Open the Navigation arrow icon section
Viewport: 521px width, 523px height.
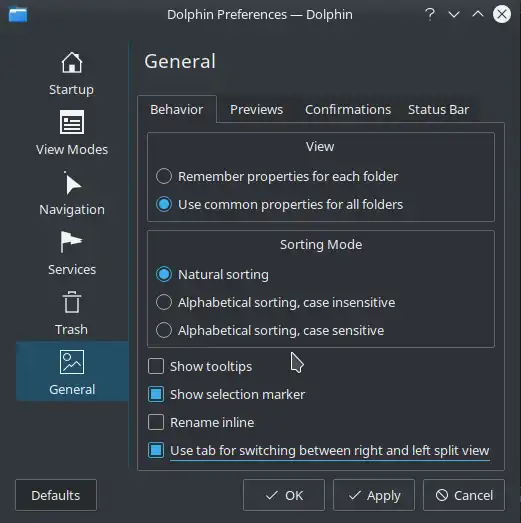pyautogui.click(x=72, y=183)
